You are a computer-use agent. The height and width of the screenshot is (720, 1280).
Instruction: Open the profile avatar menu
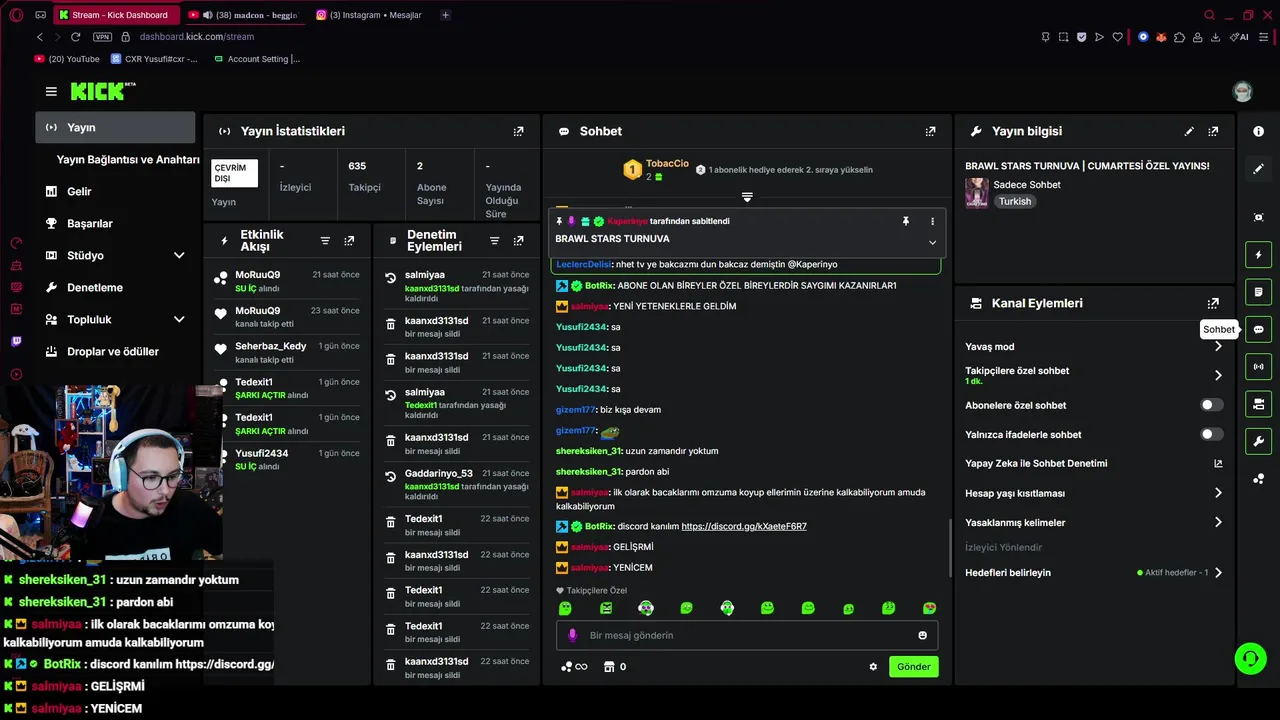[1242, 92]
